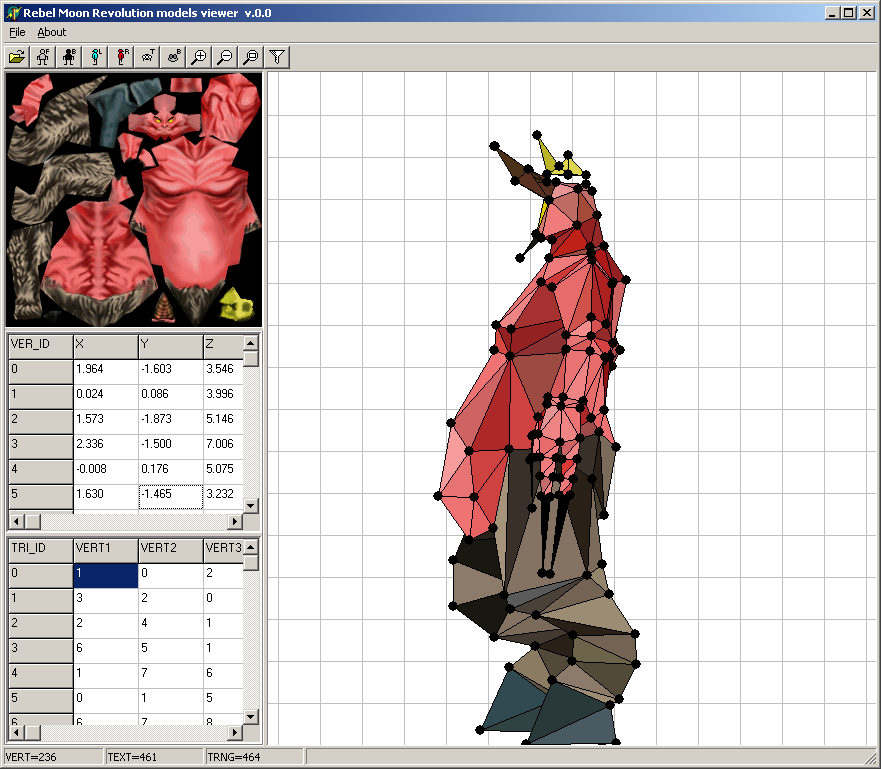Click the VERT1 column header
The image size is (881, 769).
click(105, 548)
